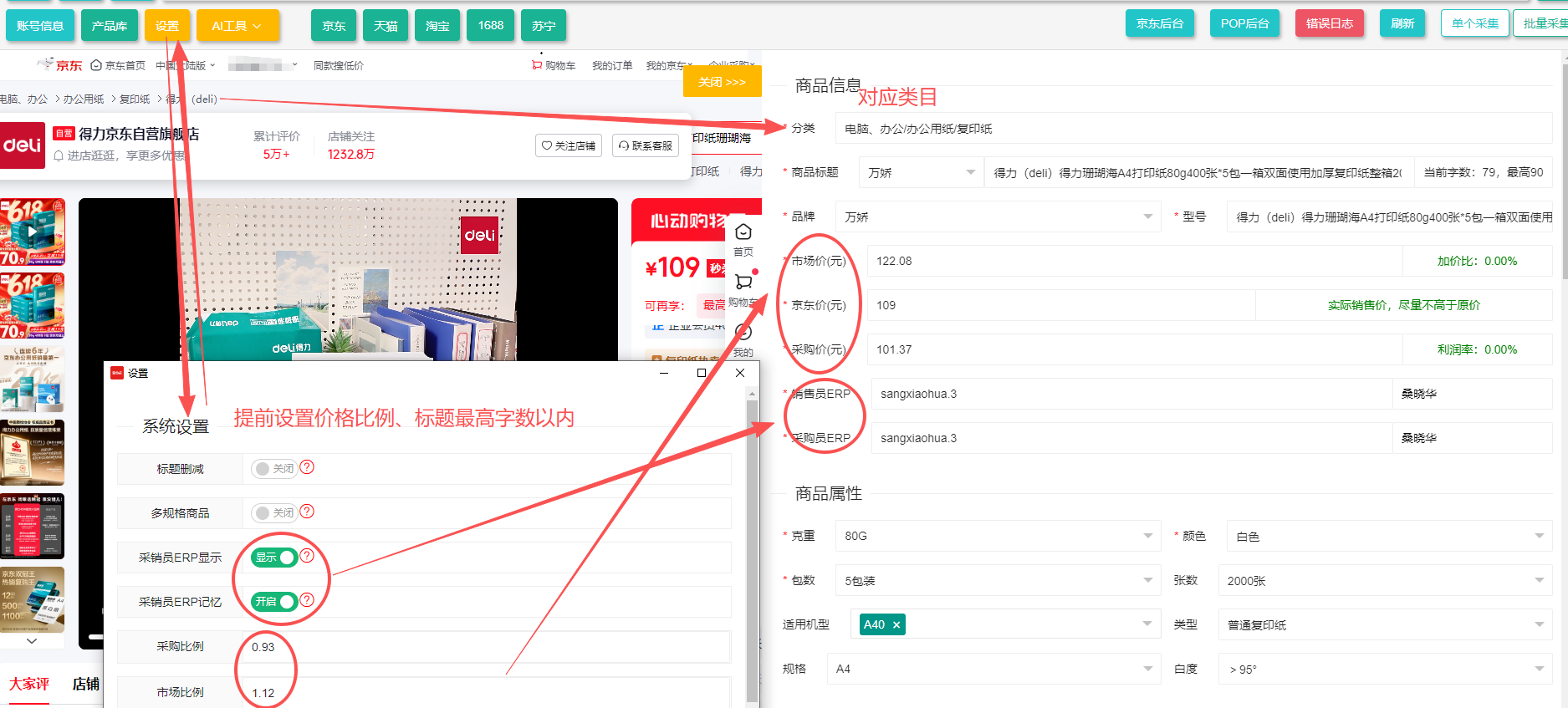1568x708 pixels.
Task: Click the yellow 关闭 >>> button
Action: tap(723, 82)
